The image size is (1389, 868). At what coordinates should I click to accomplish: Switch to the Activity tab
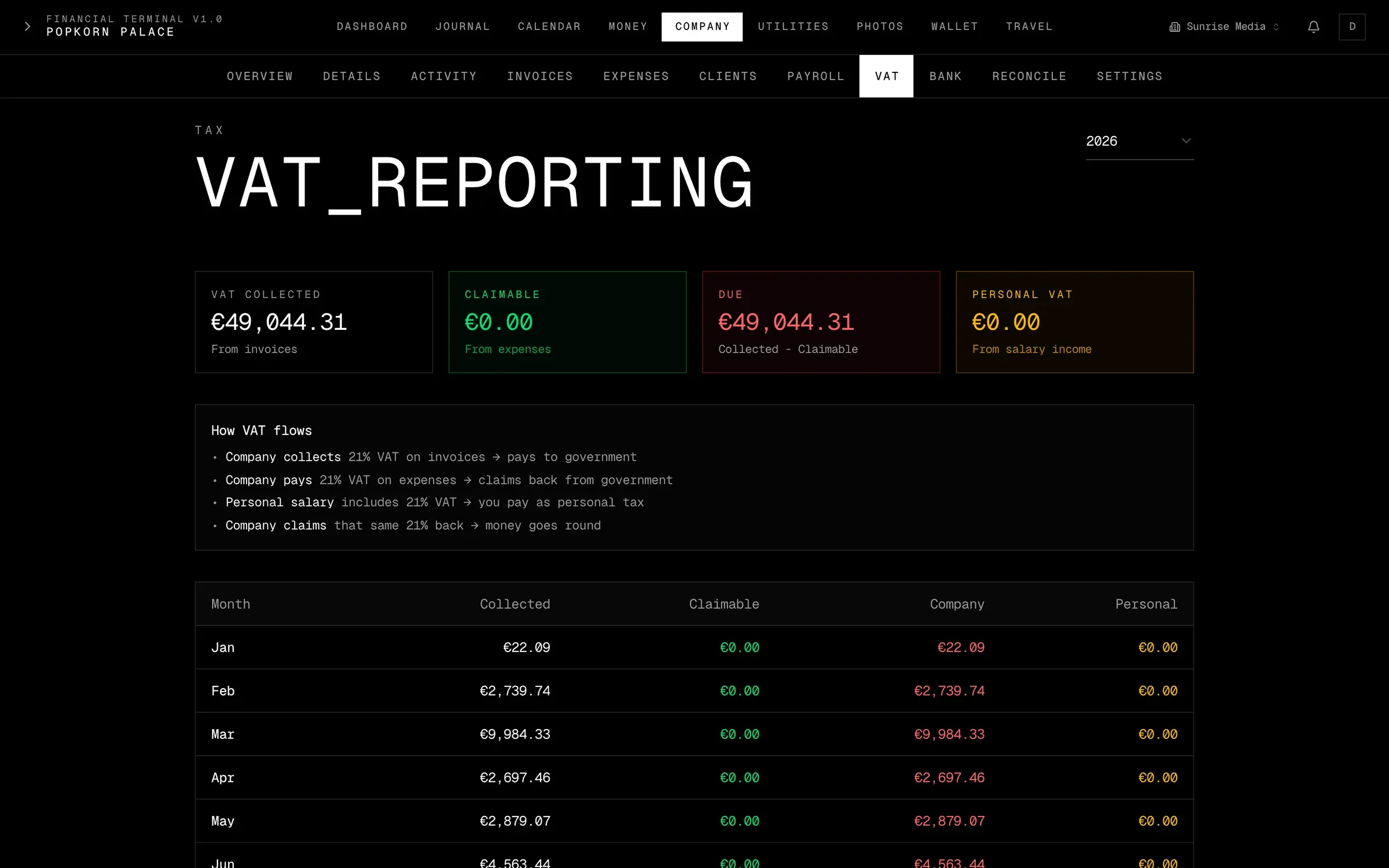click(x=444, y=76)
